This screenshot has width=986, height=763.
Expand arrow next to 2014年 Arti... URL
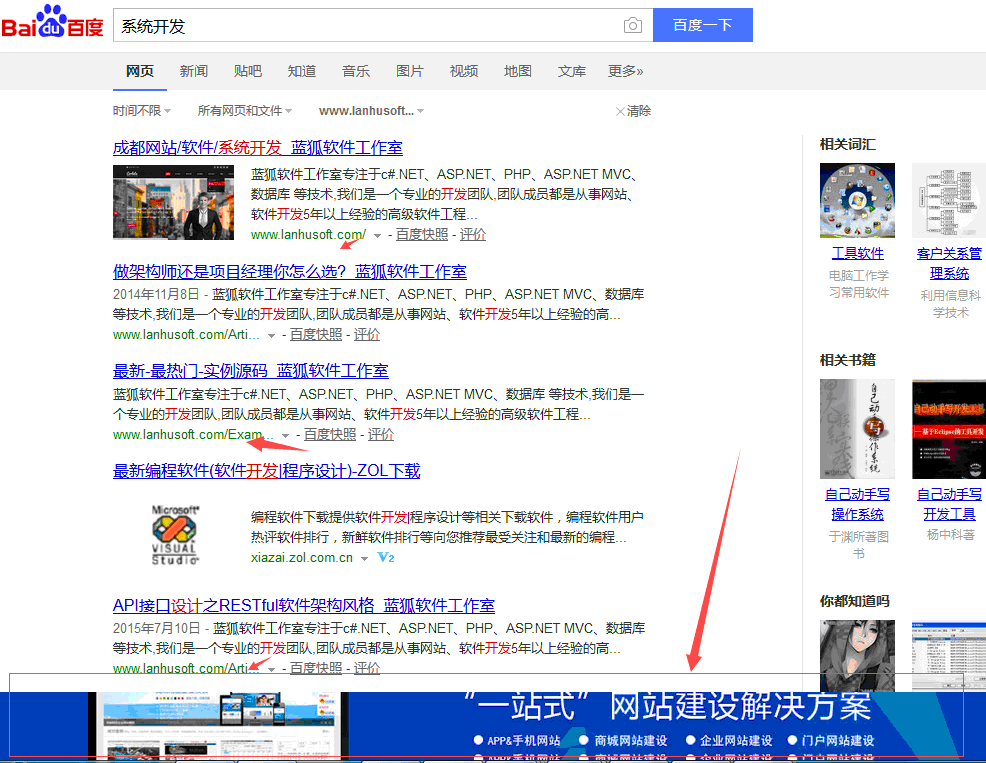click(x=272, y=335)
